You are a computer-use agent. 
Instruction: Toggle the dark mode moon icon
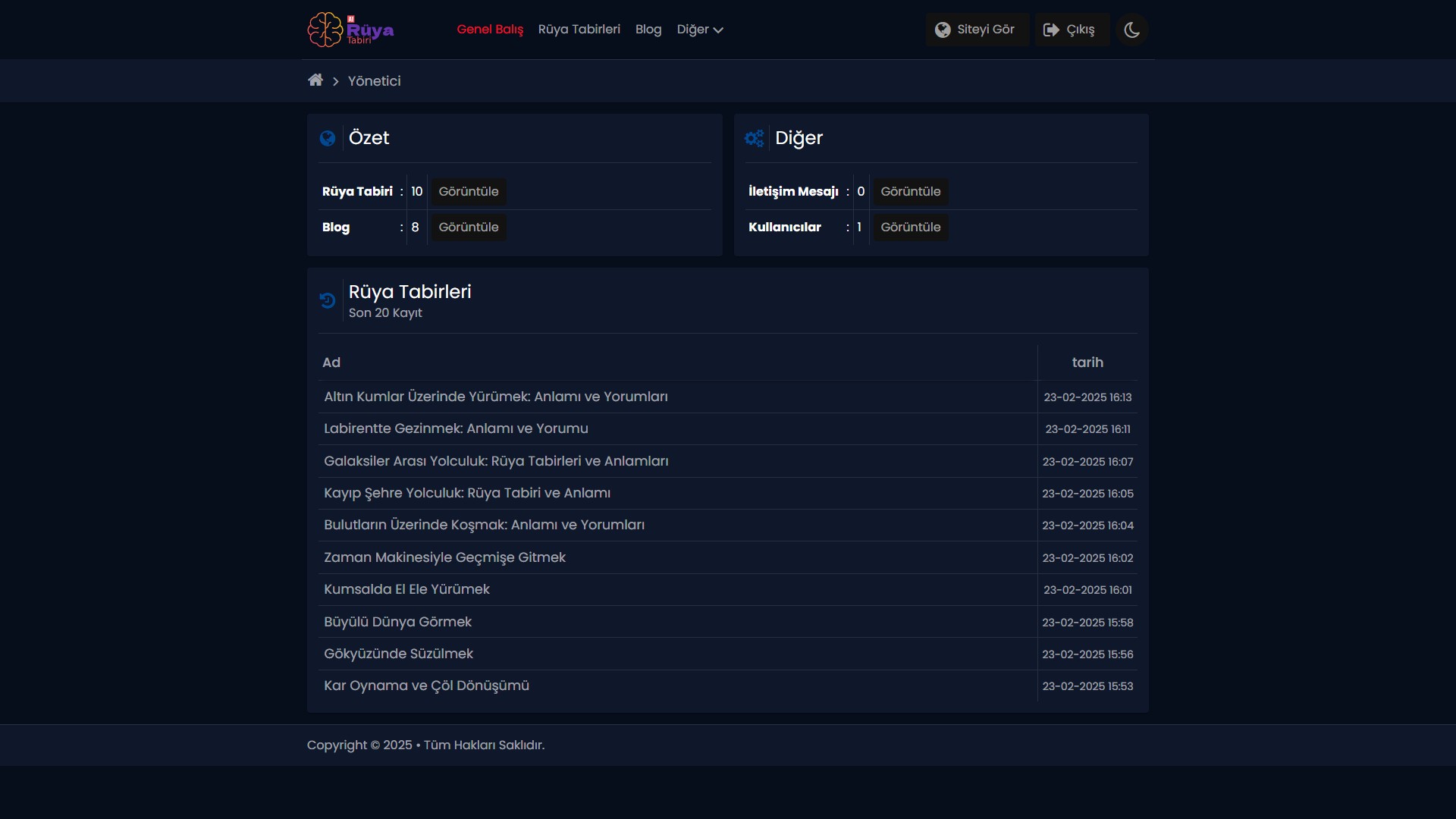coord(1131,30)
